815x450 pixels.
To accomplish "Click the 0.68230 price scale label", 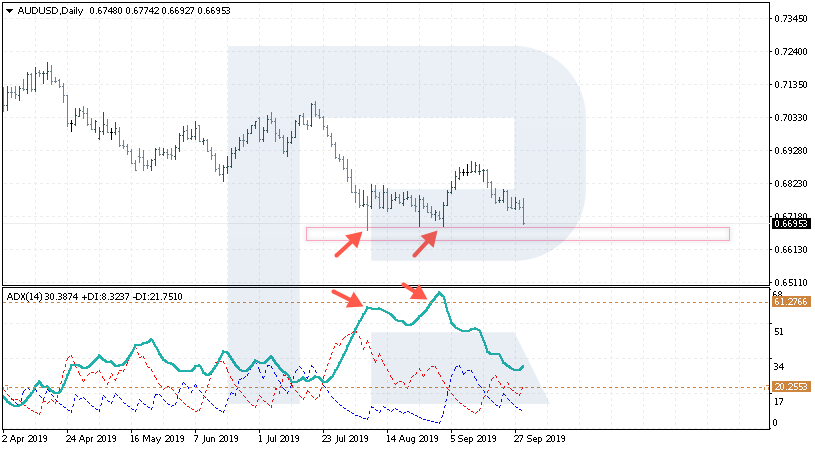I will (791, 183).
